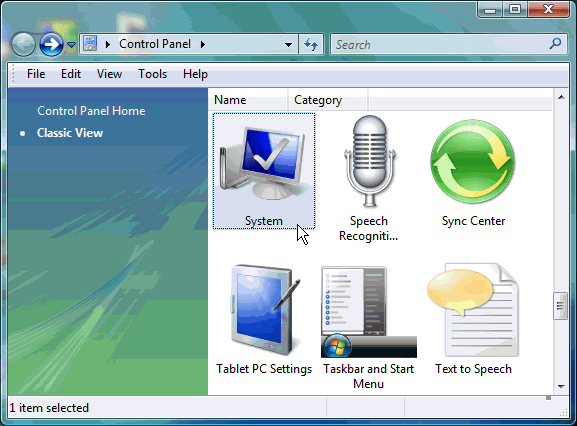
Task: Select Classic View in the sidebar
Action: click(x=70, y=133)
